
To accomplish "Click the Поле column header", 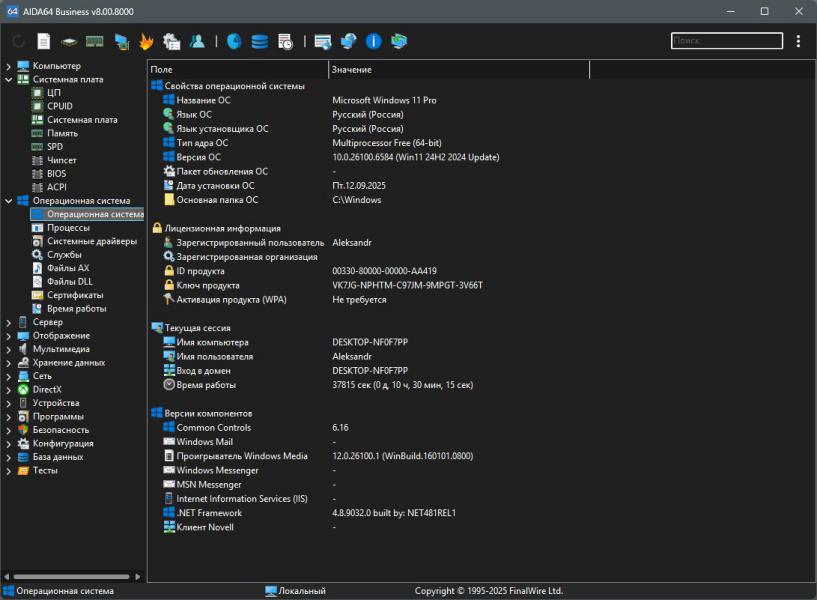I will tap(238, 69).
